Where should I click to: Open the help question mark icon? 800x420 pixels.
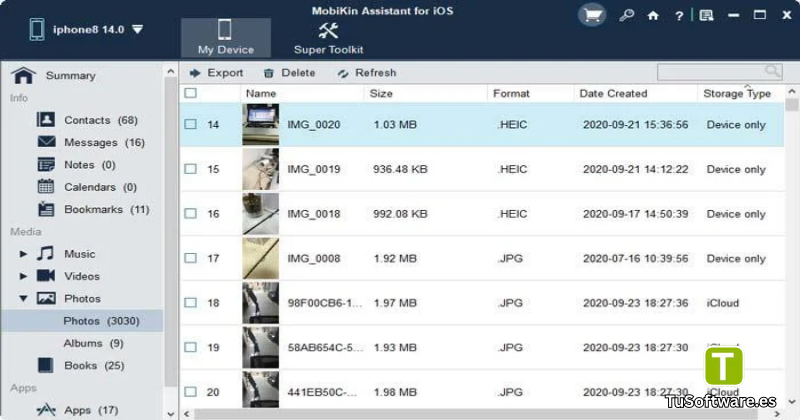(679, 16)
